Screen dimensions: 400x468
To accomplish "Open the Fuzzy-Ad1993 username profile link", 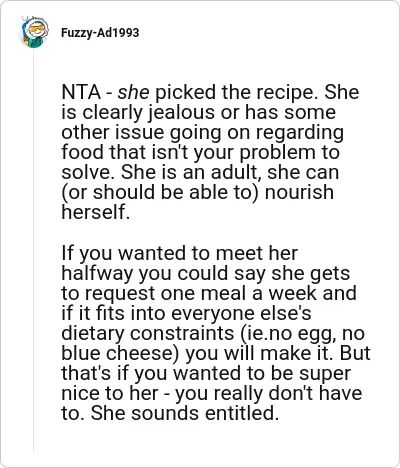I will pyautogui.click(x=100, y=33).
